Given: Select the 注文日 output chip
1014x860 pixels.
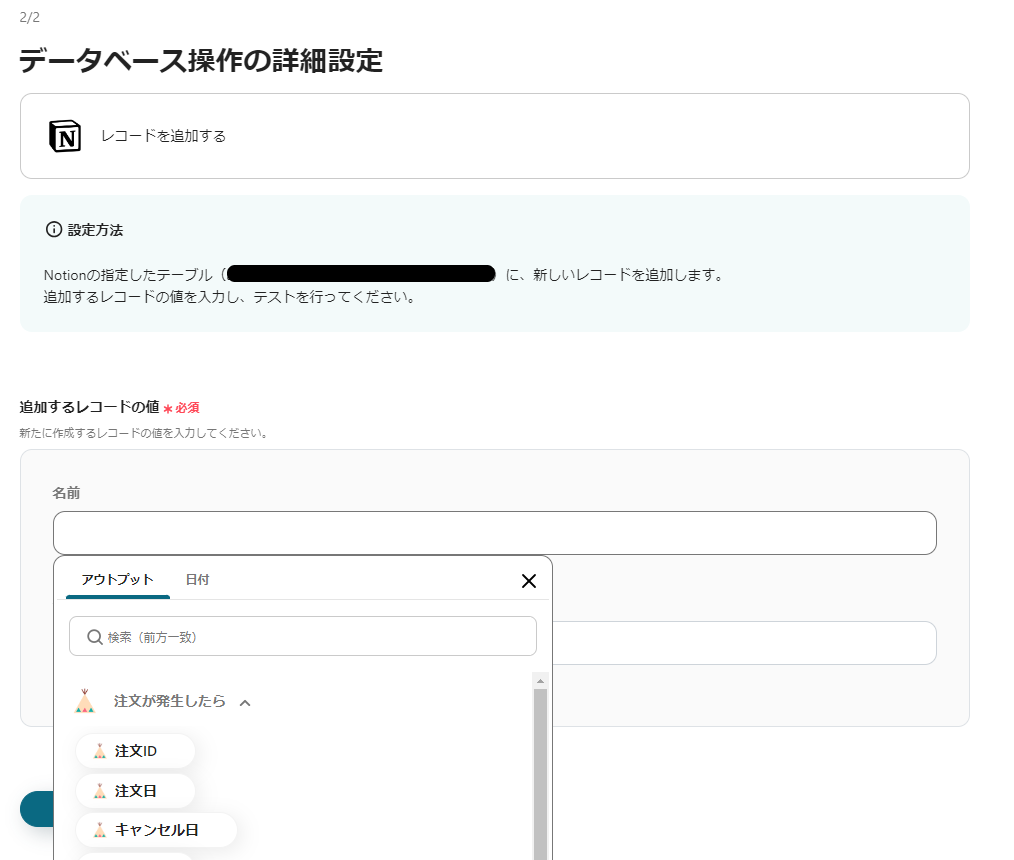Looking at the screenshot, I should [136, 791].
